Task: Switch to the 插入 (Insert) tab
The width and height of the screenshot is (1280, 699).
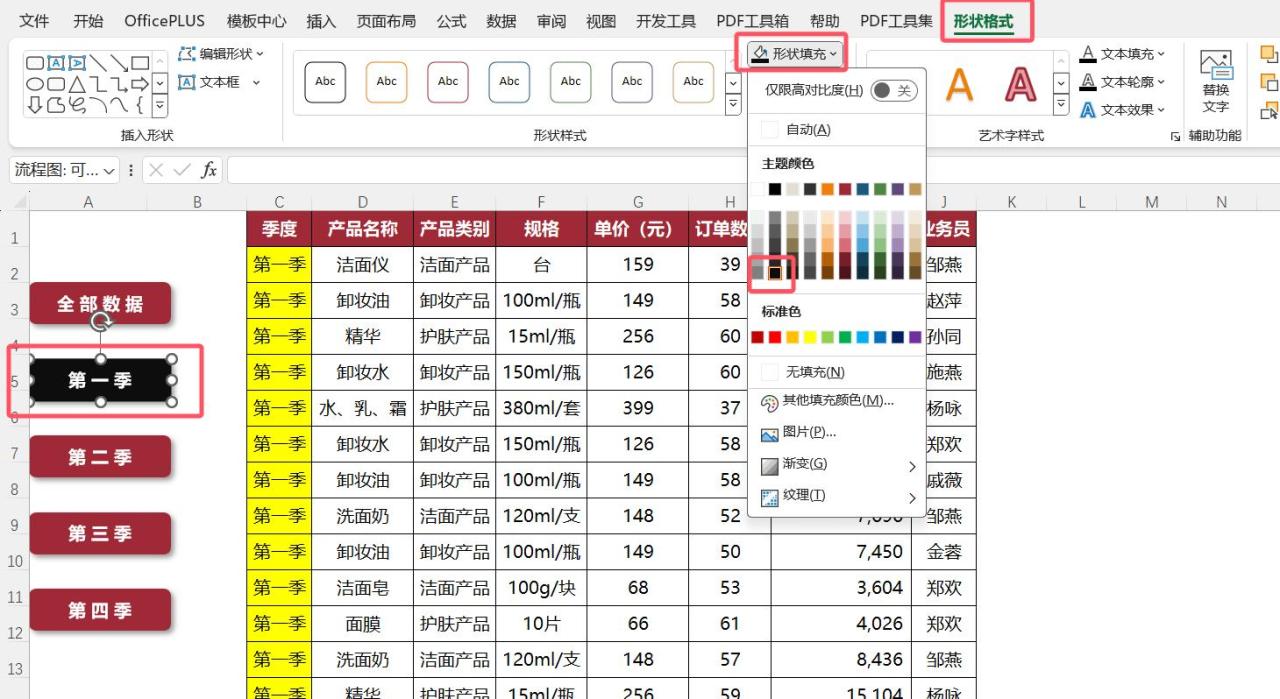Action: pyautogui.click(x=321, y=21)
